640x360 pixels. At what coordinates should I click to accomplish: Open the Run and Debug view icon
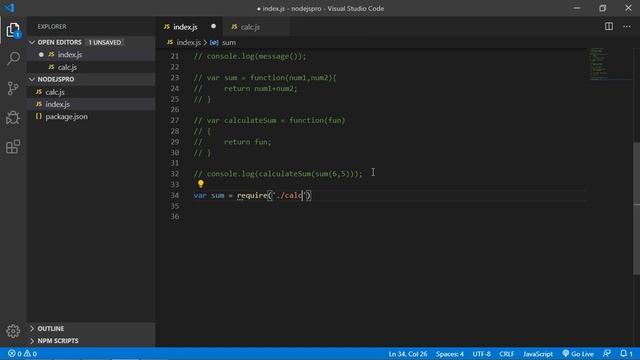(x=13, y=118)
